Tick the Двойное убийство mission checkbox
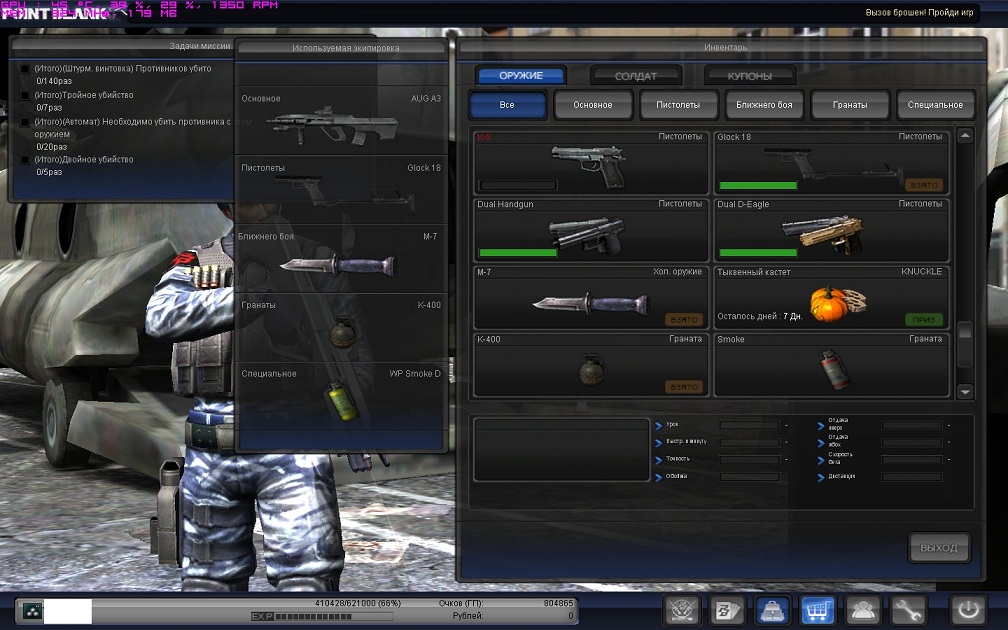Viewport: 1008px width, 630px height. click(x=25, y=160)
